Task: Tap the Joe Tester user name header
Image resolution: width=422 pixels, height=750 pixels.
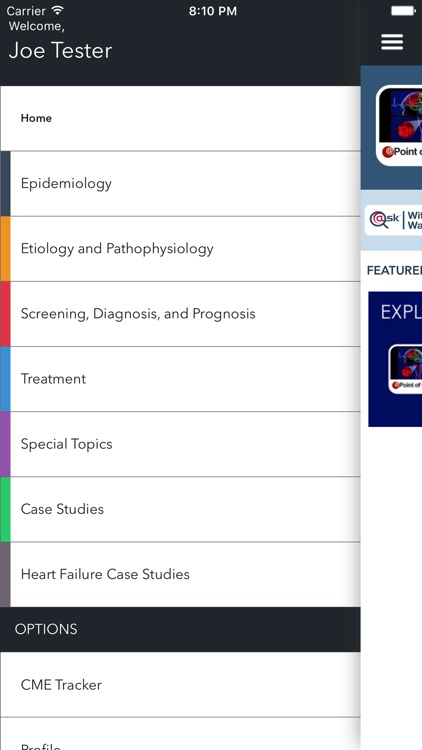Action: (x=60, y=51)
